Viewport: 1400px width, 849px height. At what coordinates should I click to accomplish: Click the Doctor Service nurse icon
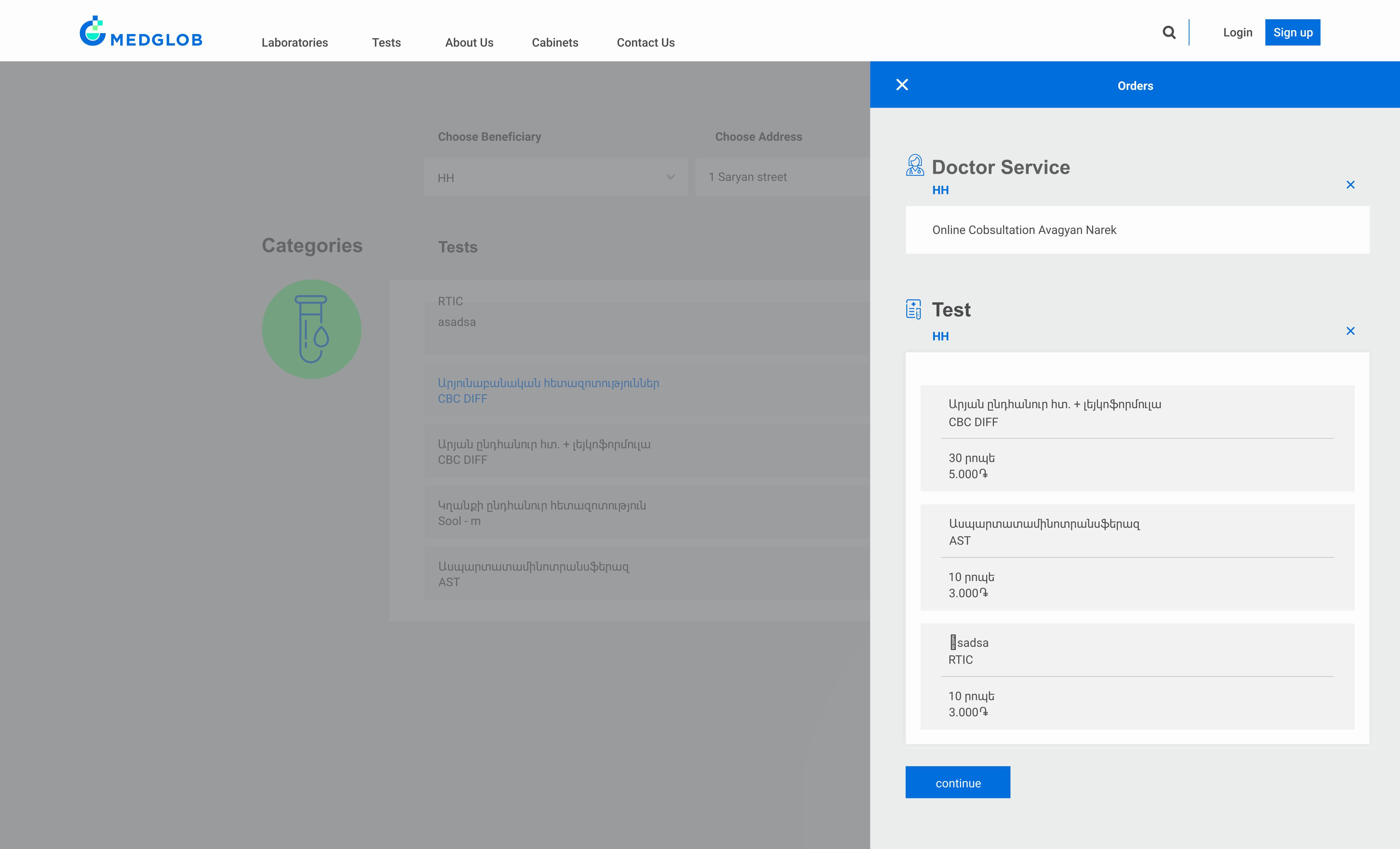[x=914, y=165]
